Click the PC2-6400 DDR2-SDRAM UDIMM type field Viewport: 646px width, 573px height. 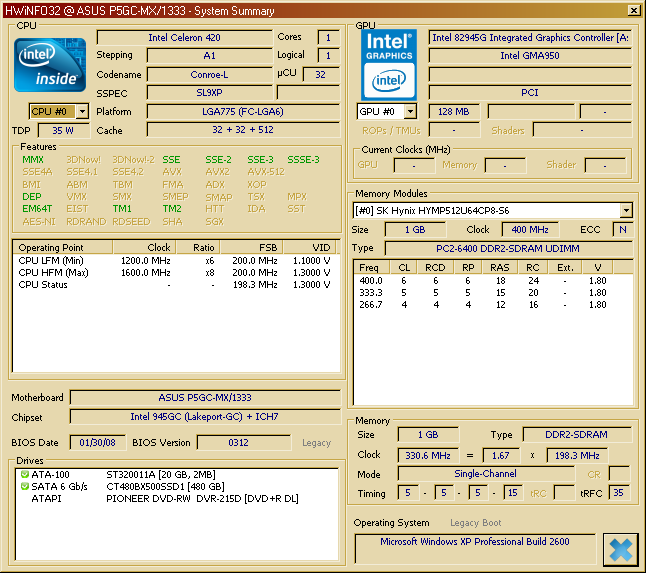pyautogui.click(x=508, y=248)
